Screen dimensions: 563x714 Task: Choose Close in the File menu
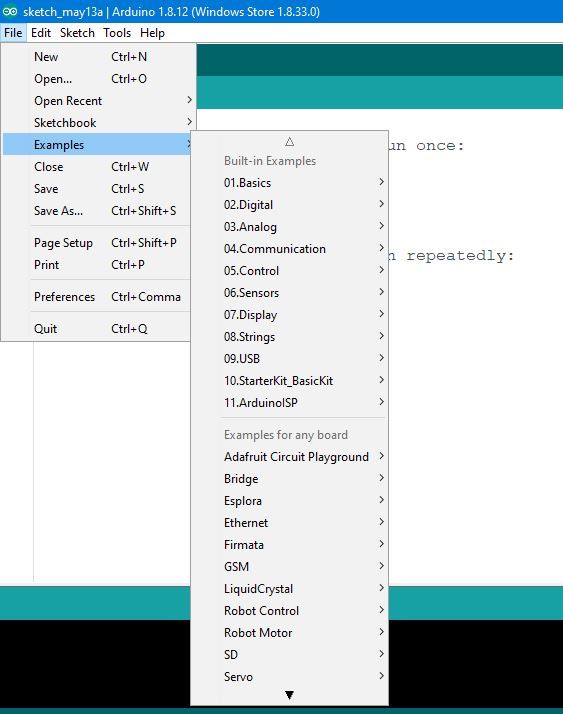[x=97, y=167]
